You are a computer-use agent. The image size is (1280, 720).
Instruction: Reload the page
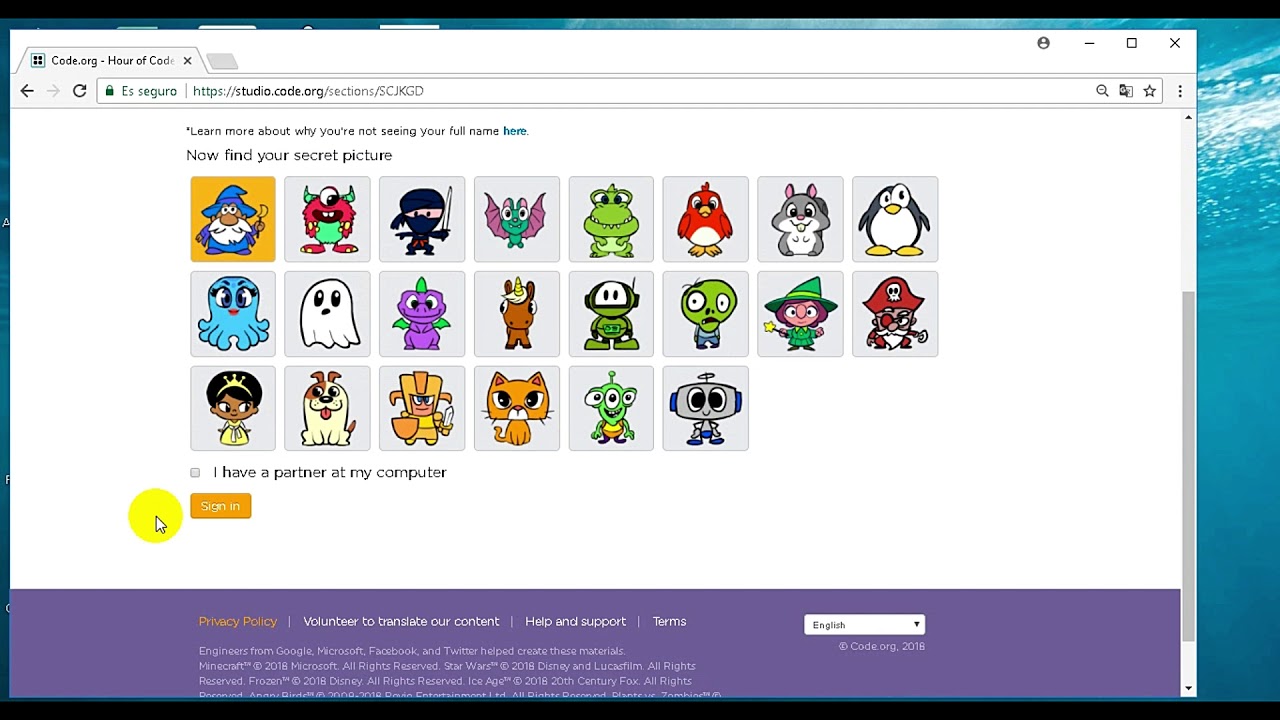click(x=80, y=91)
